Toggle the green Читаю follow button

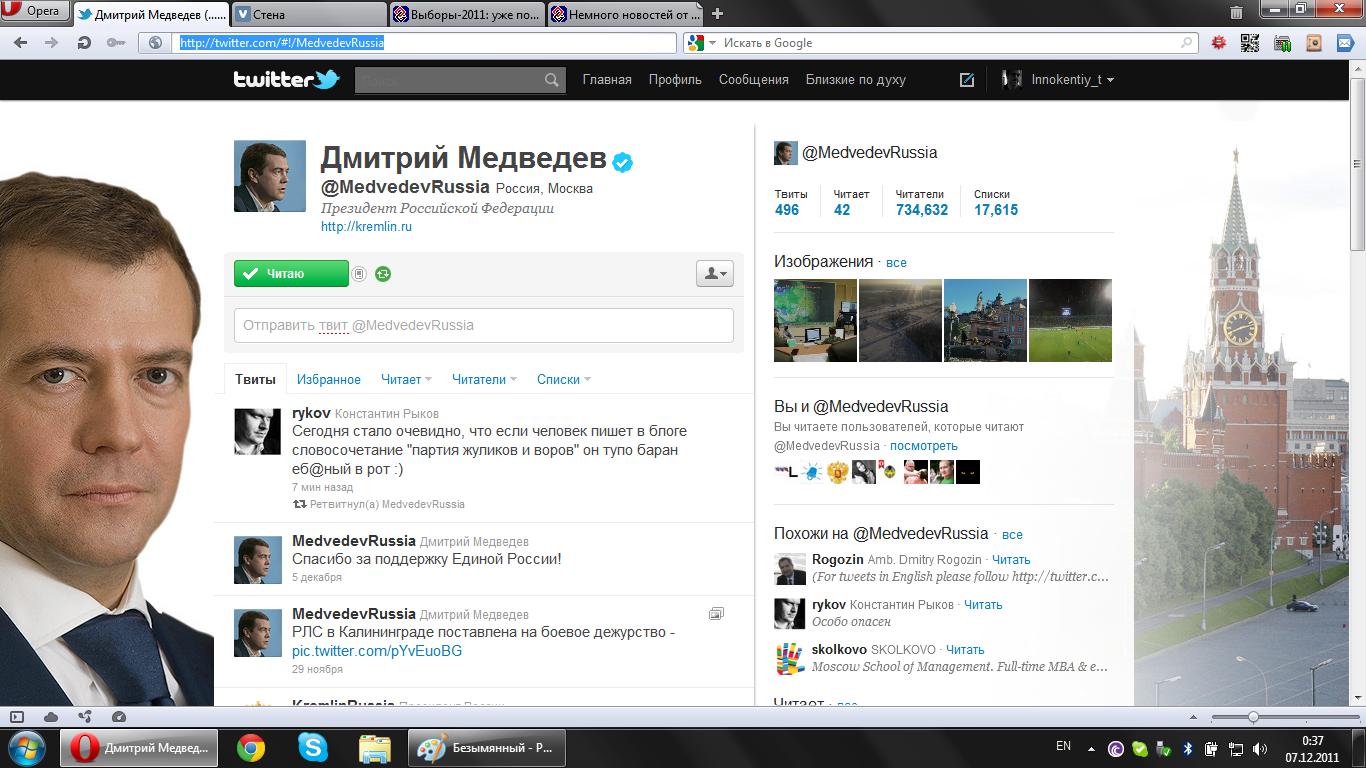tap(291, 274)
